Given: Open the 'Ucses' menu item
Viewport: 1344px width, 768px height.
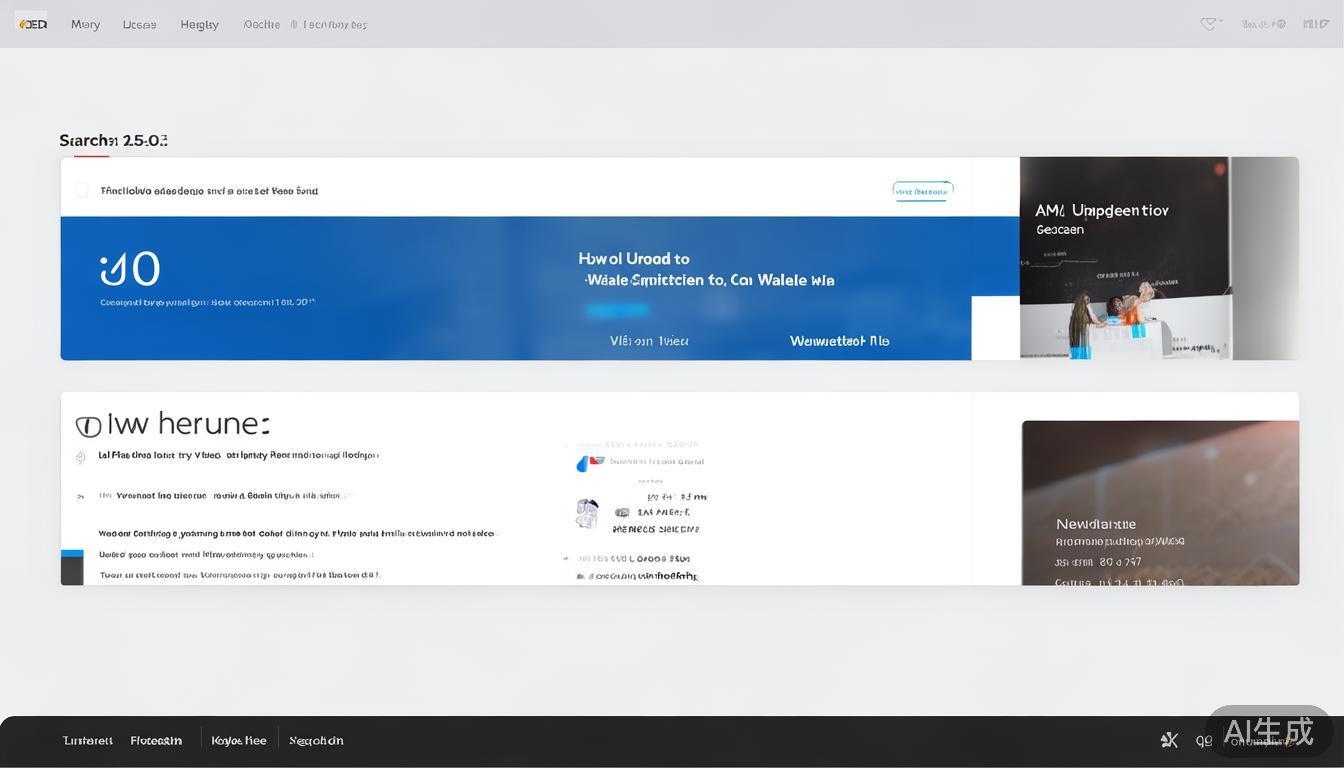Looking at the screenshot, I should pyautogui.click(x=139, y=24).
